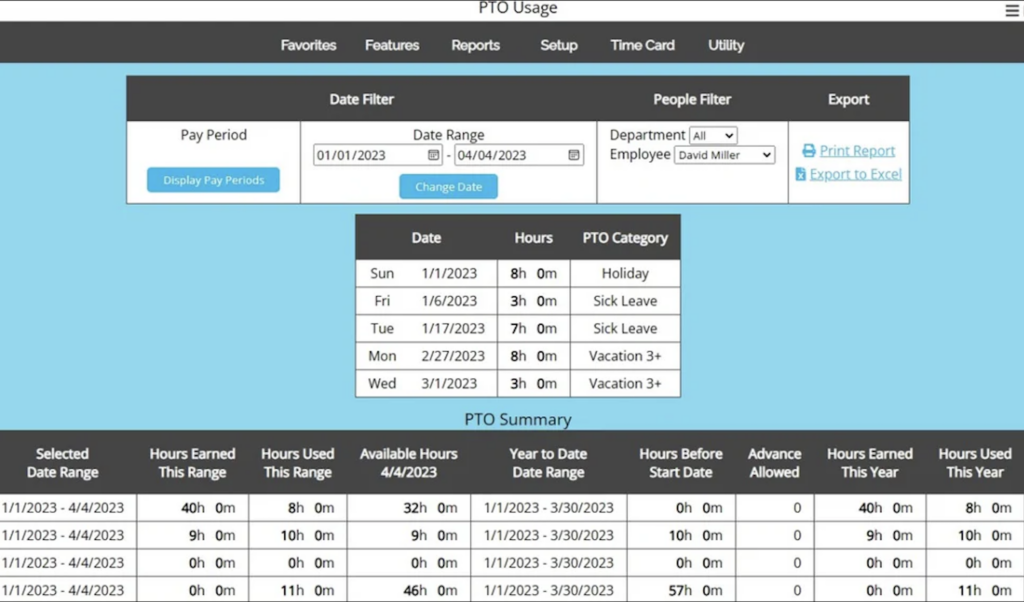Screen dimensions: 1024x602
Task: Click the Display Pay Periods button
Action: 212,180
